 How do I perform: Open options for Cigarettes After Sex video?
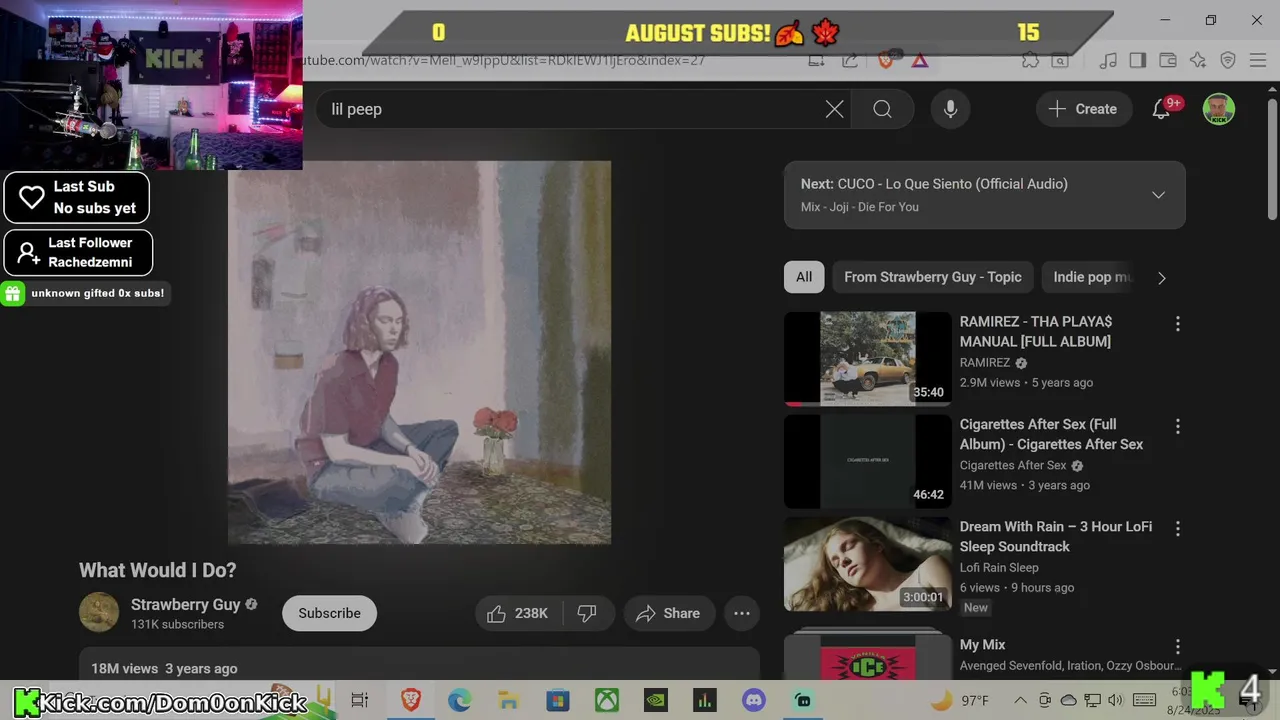[1177, 427]
